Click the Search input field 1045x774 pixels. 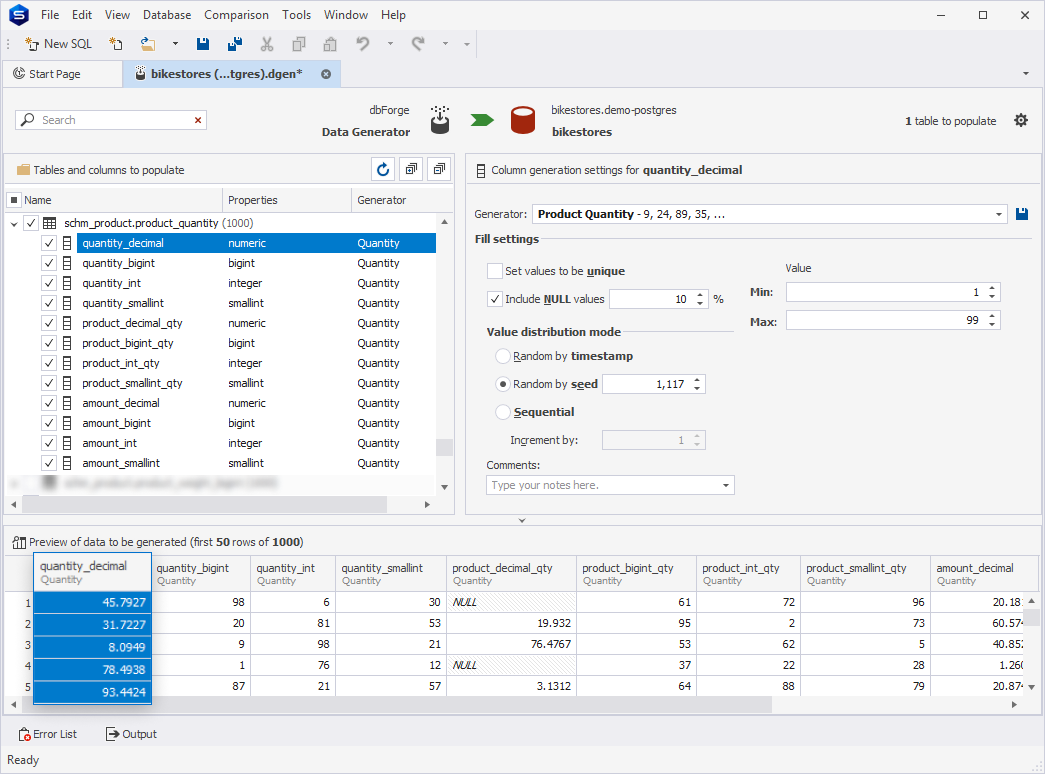pos(111,120)
